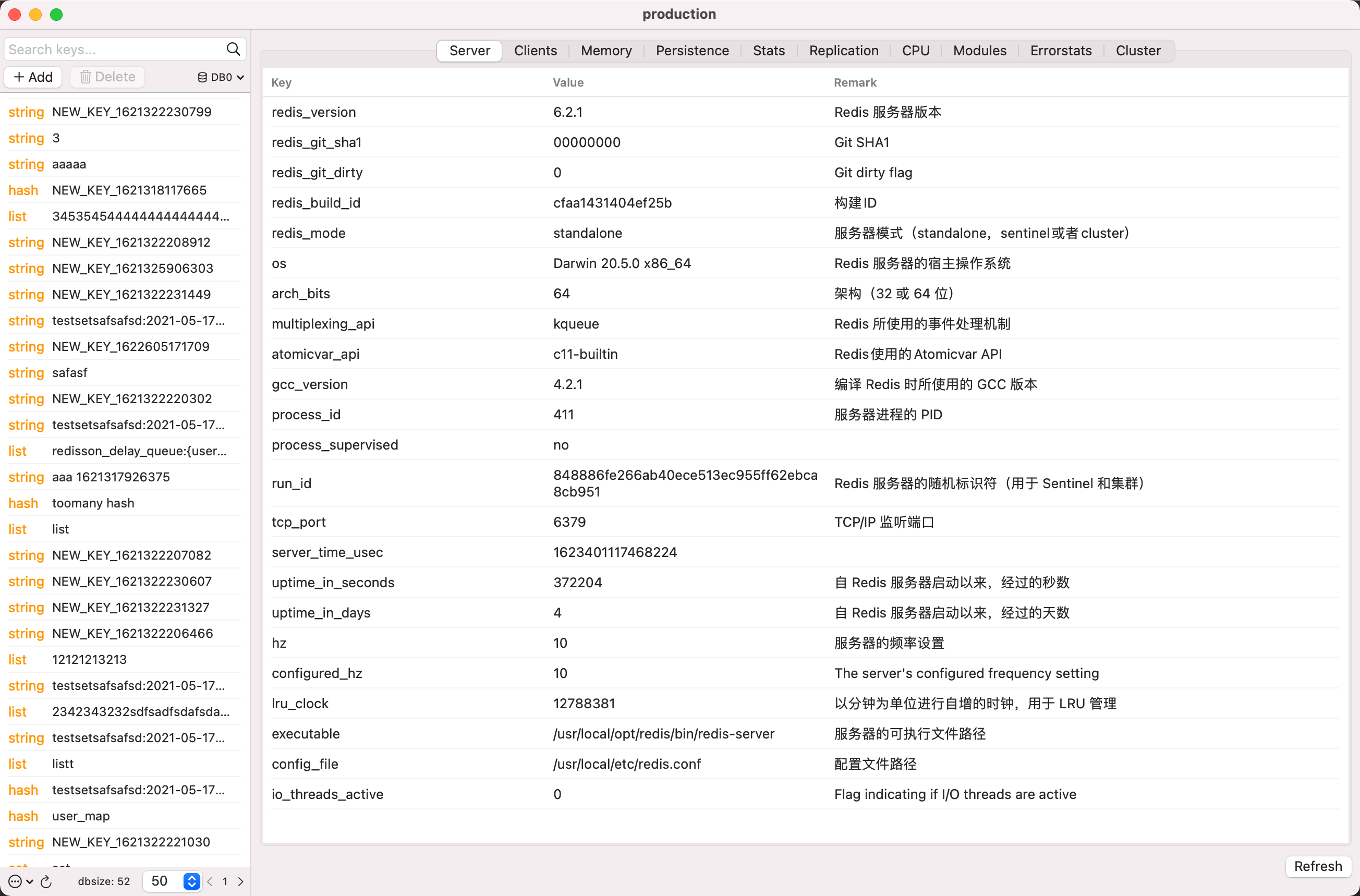The image size is (1360, 896).
Task: Select the toomany hash key
Action: [93, 503]
